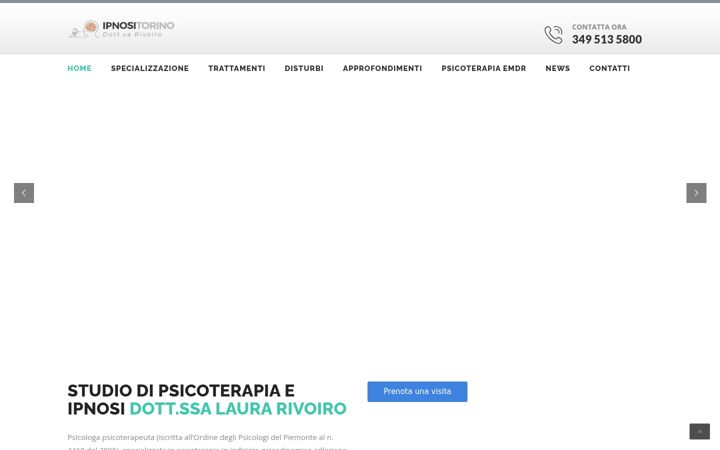
Task: Click the Psicologa psicoterapeuta paragraph text
Action: click(x=207, y=443)
